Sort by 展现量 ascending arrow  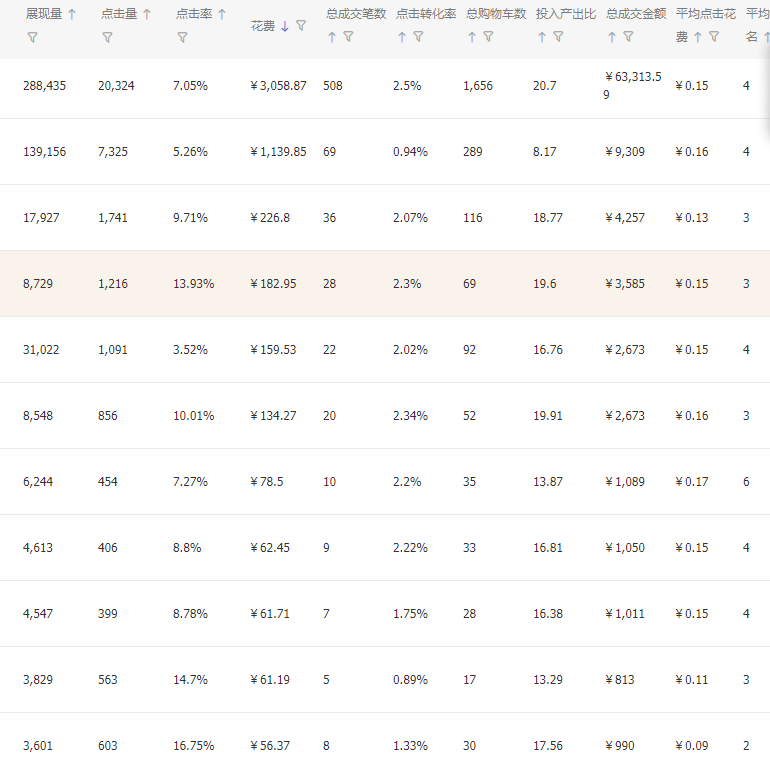pos(72,14)
